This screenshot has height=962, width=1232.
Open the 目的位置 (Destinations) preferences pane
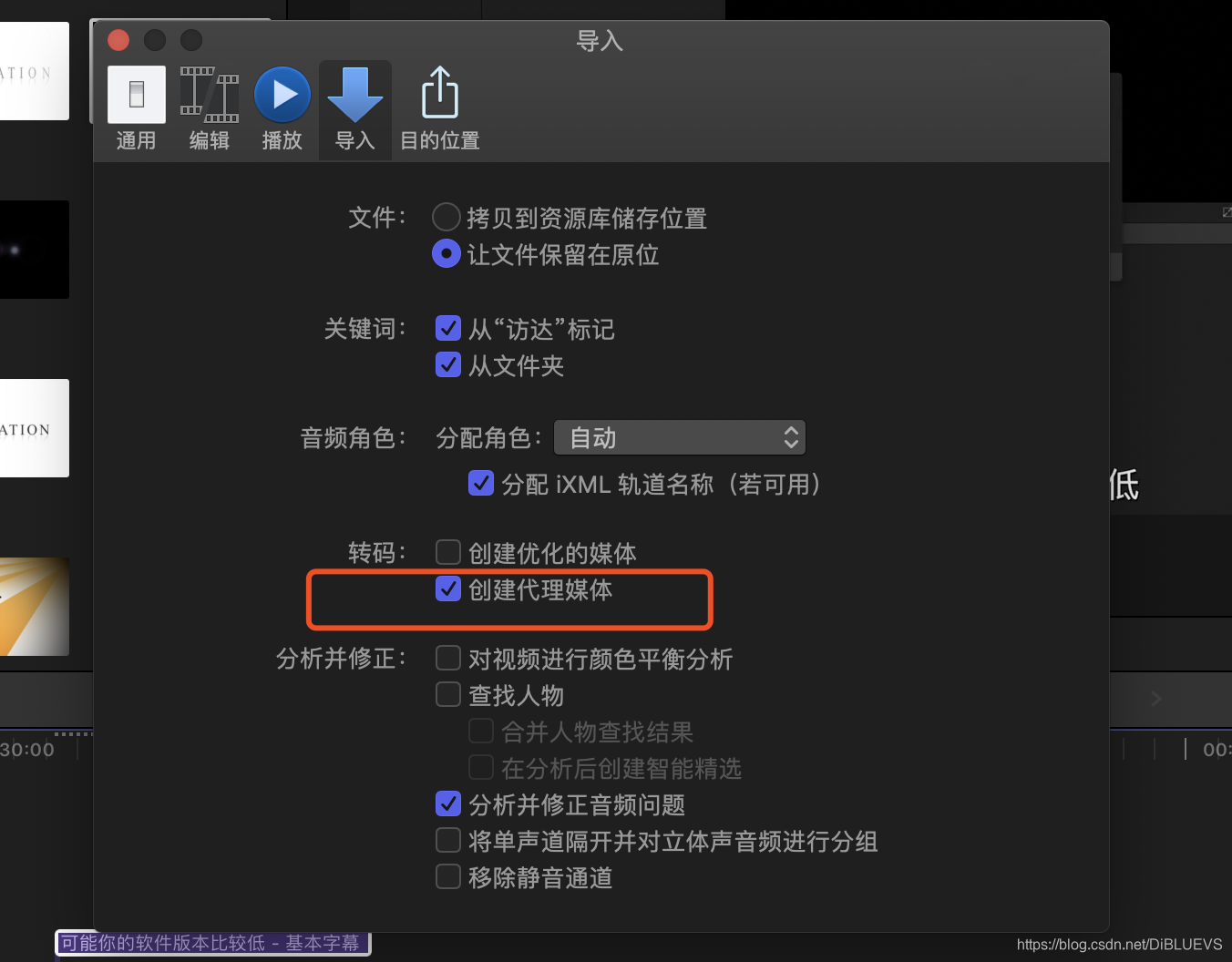pos(438,107)
